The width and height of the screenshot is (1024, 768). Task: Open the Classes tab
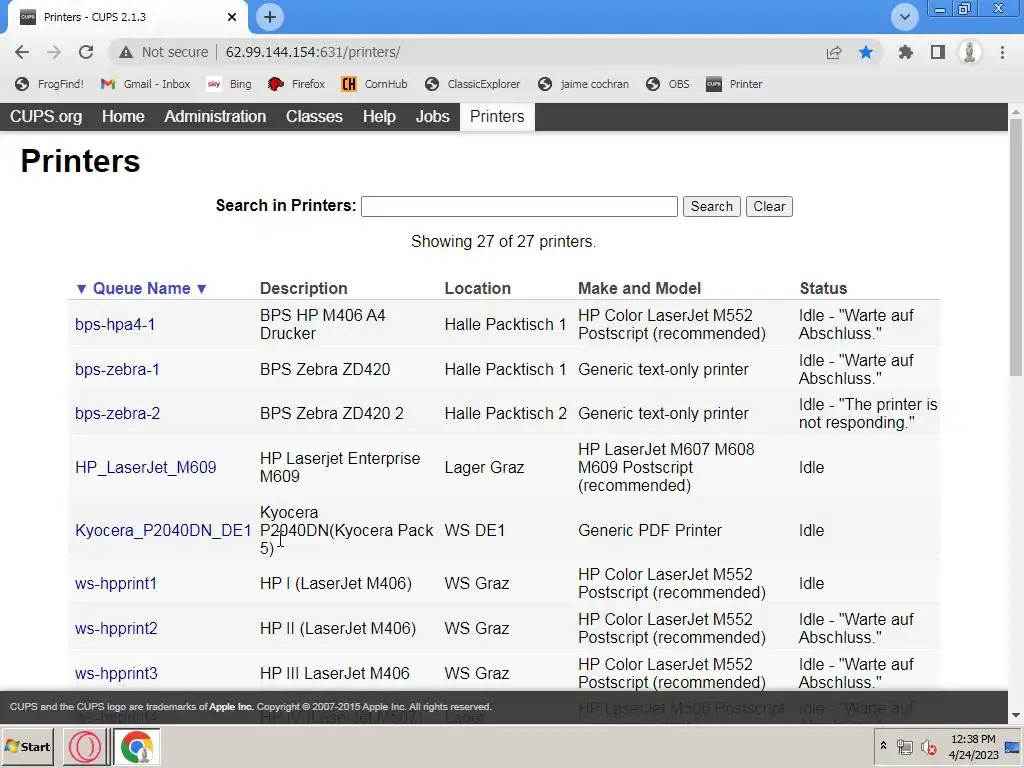[x=314, y=116]
